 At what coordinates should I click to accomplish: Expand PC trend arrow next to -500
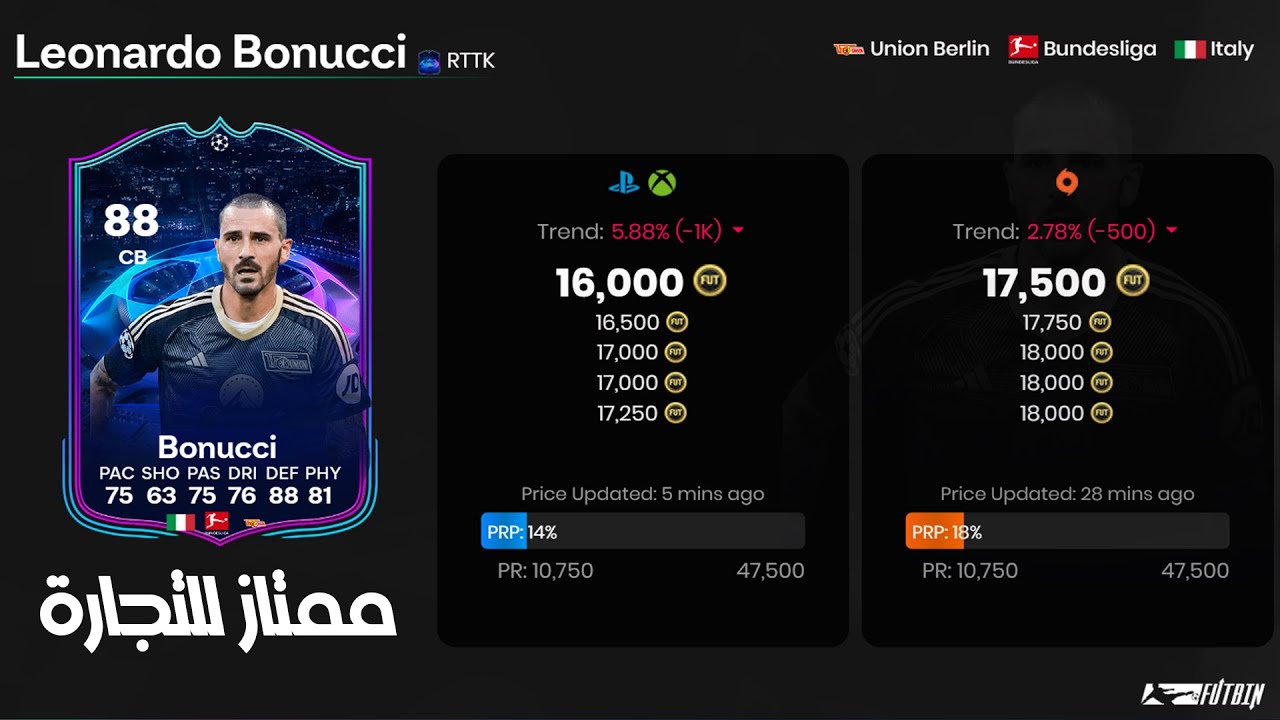click(x=1171, y=231)
